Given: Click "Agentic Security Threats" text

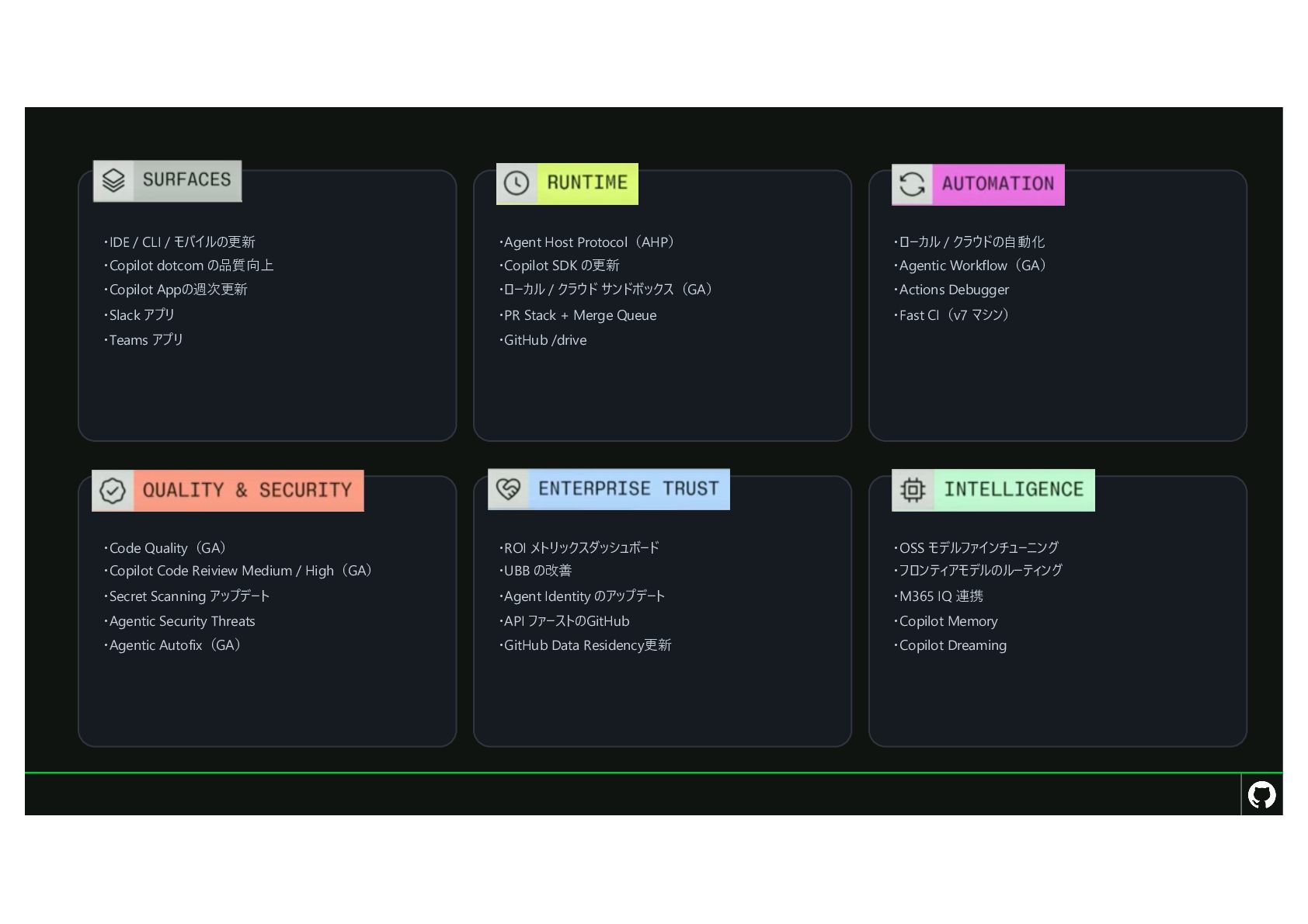Looking at the screenshot, I should pos(179,621).
